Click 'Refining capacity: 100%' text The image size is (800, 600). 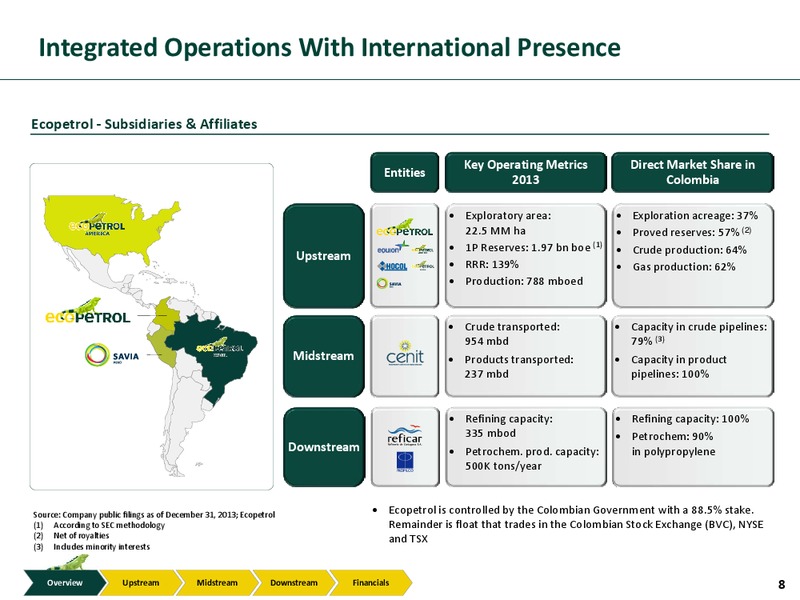690,419
